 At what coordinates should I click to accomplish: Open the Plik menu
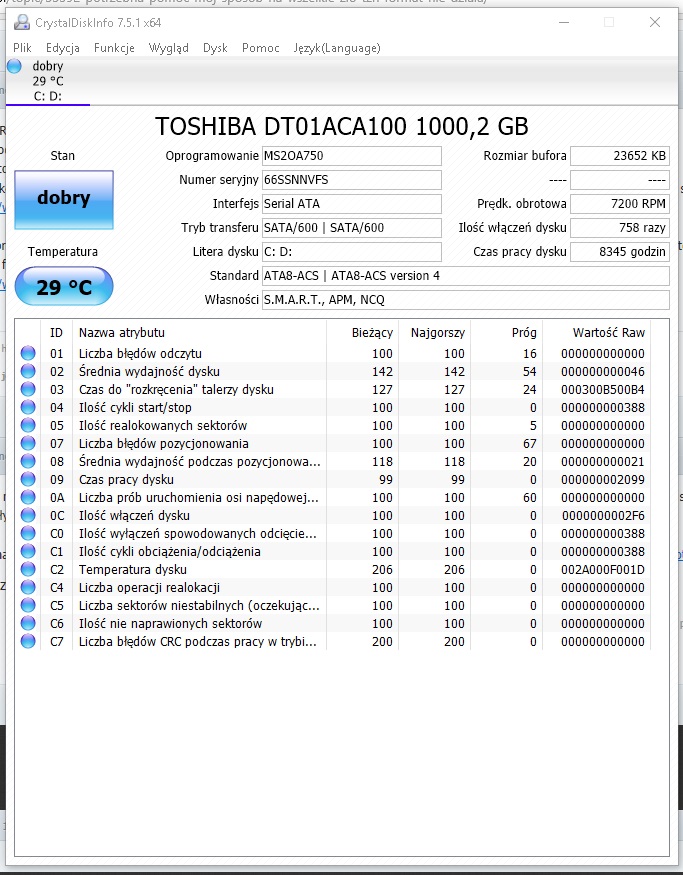(22, 48)
